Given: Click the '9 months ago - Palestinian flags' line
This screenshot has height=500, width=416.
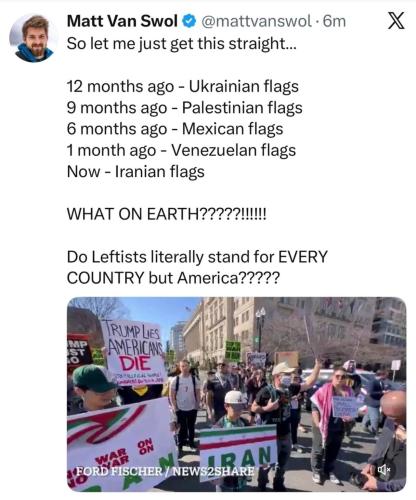Looking at the screenshot, I should point(185,108).
